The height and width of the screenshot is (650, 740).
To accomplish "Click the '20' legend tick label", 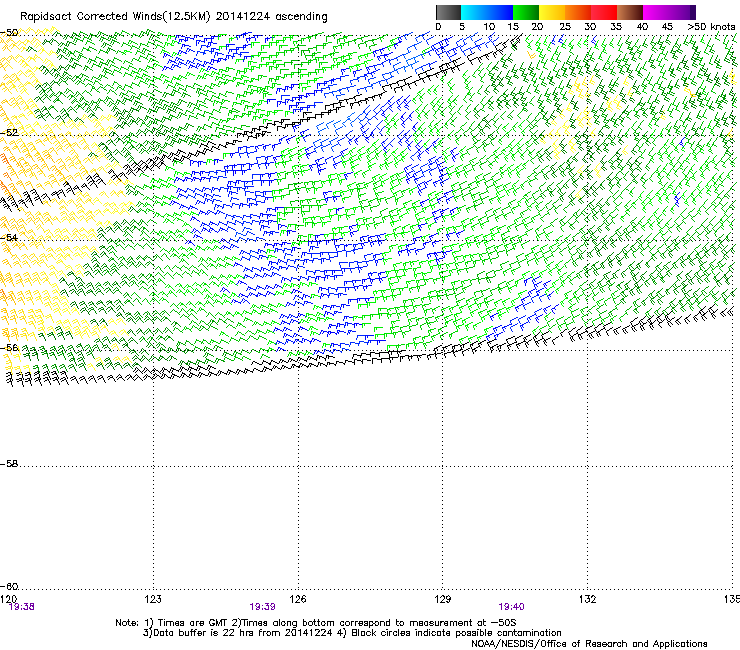I will point(537,27).
